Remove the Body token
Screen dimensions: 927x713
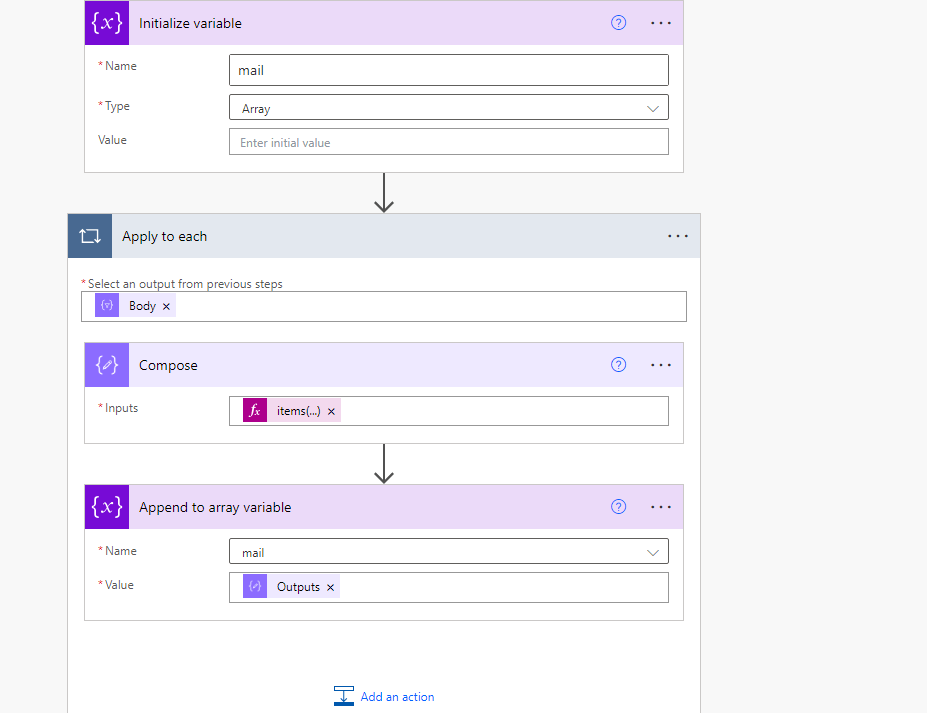pyautogui.click(x=166, y=306)
